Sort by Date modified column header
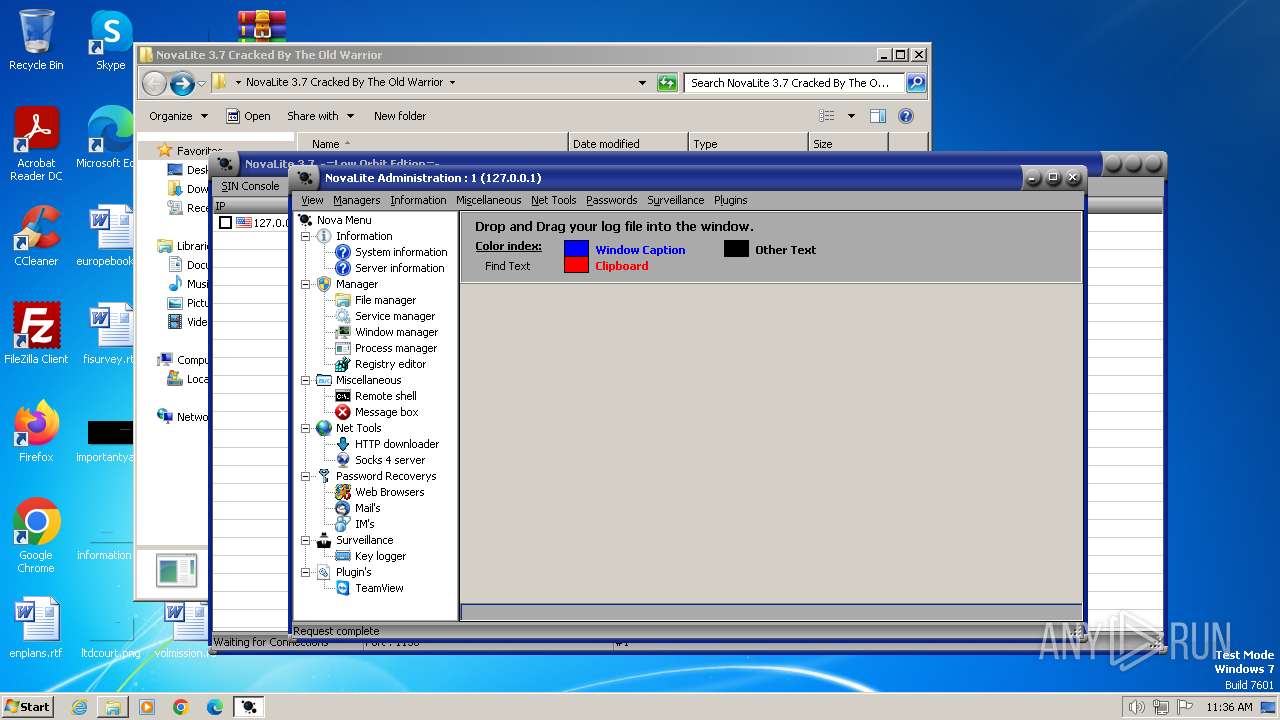This screenshot has width=1280, height=720. click(628, 144)
